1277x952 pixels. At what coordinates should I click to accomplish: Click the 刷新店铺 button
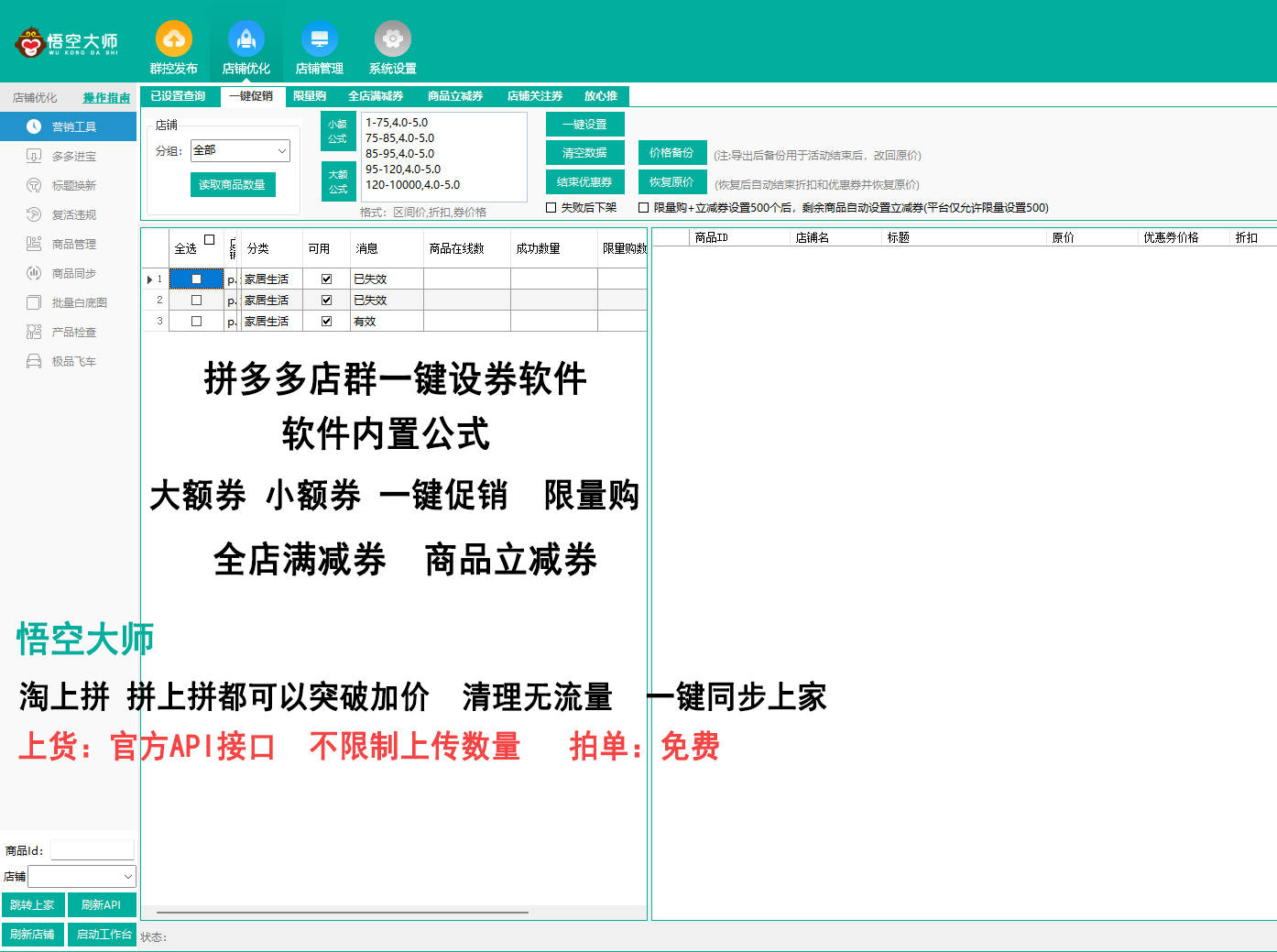[x=33, y=934]
